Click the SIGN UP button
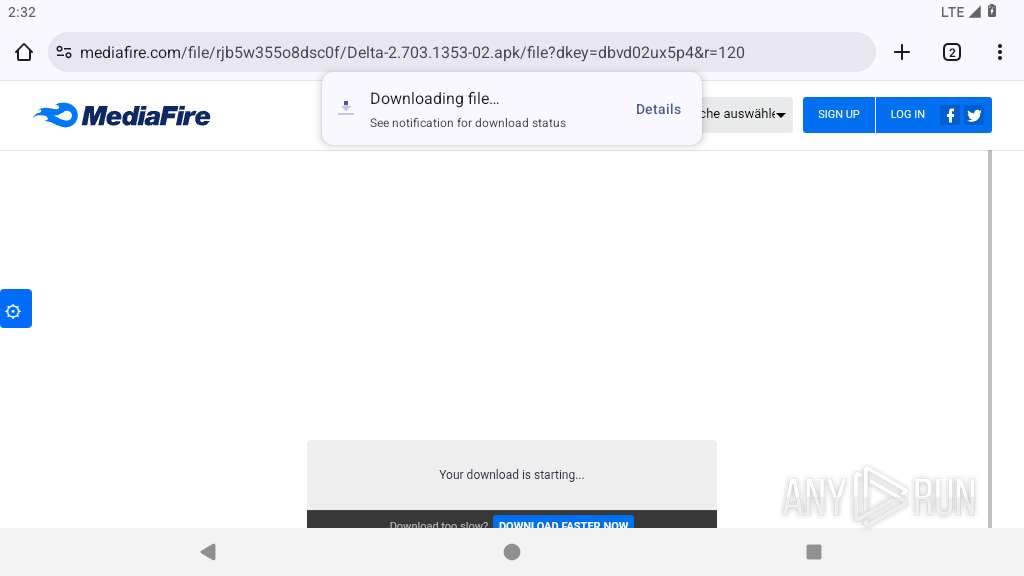This screenshot has height=576, width=1024. [x=839, y=115]
